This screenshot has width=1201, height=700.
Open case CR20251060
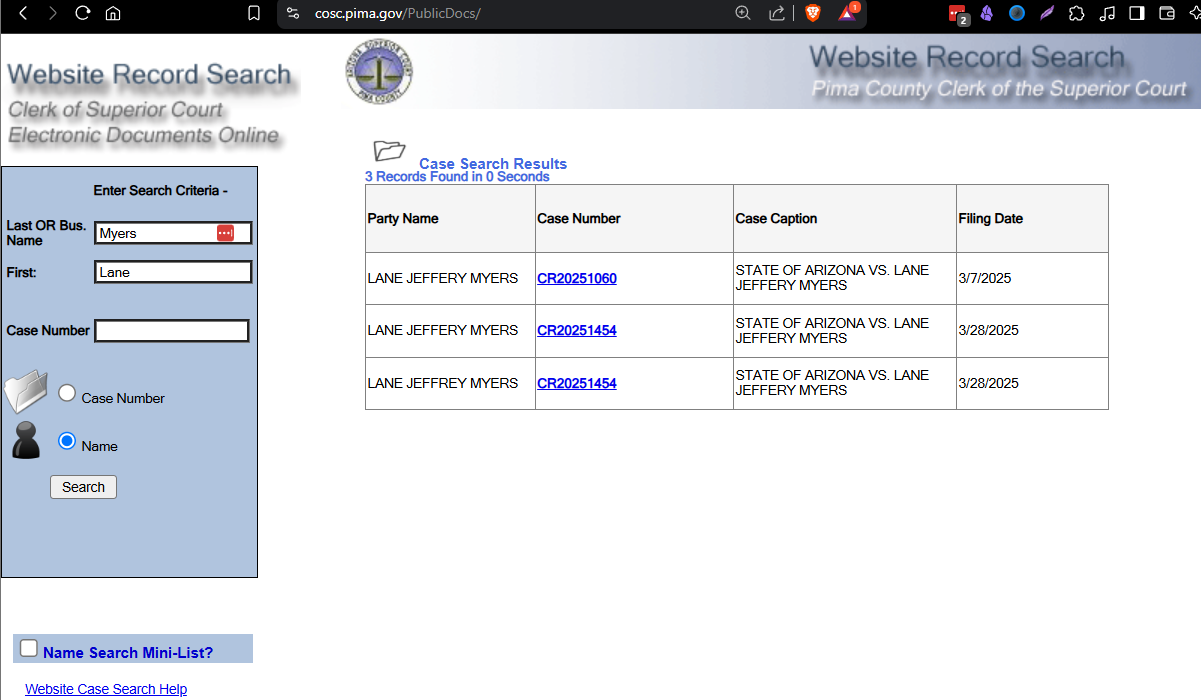[x=577, y=278]
